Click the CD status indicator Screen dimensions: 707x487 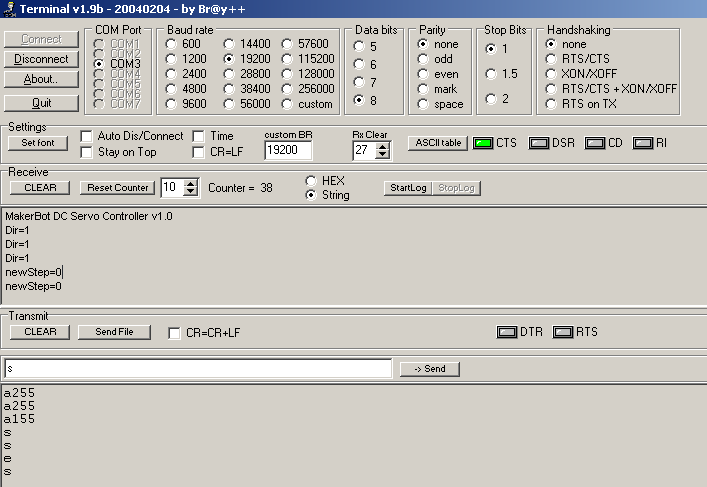[x=595, y=143]
